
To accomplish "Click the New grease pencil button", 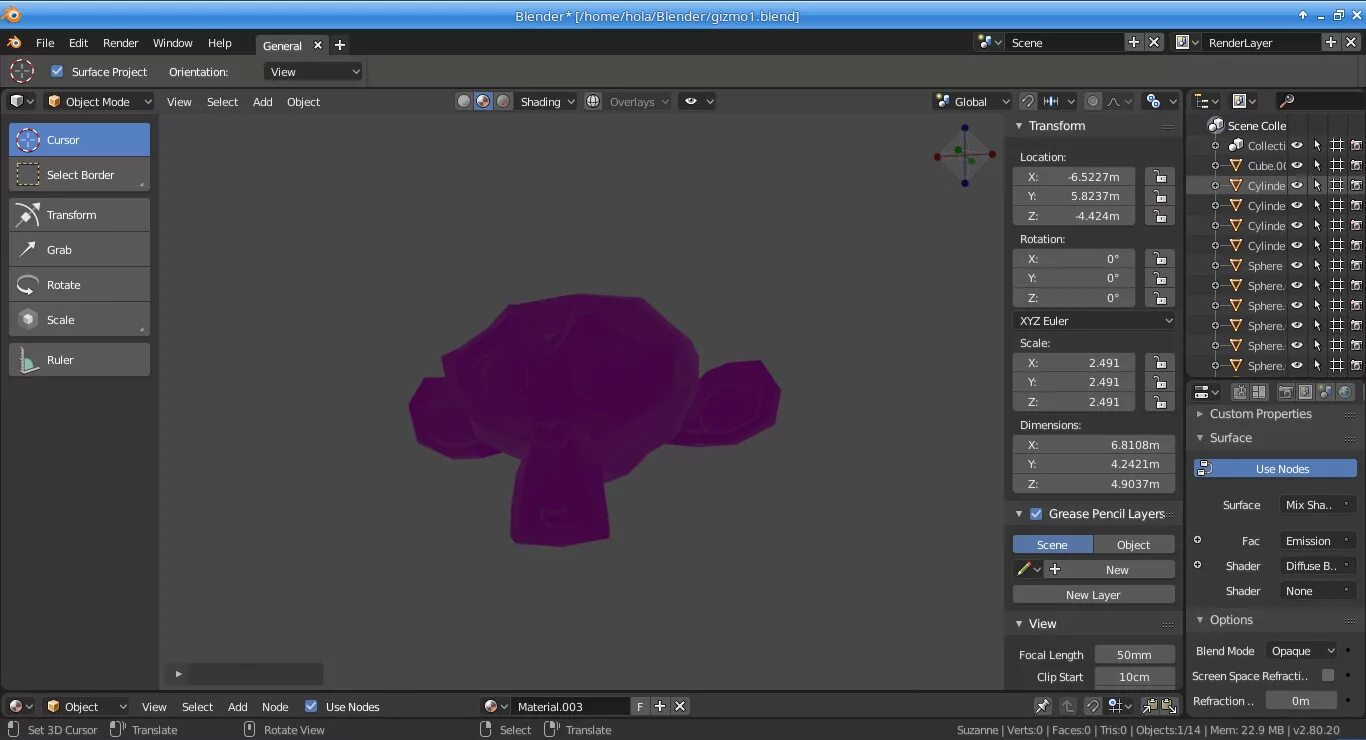I will coord(1110,569).
